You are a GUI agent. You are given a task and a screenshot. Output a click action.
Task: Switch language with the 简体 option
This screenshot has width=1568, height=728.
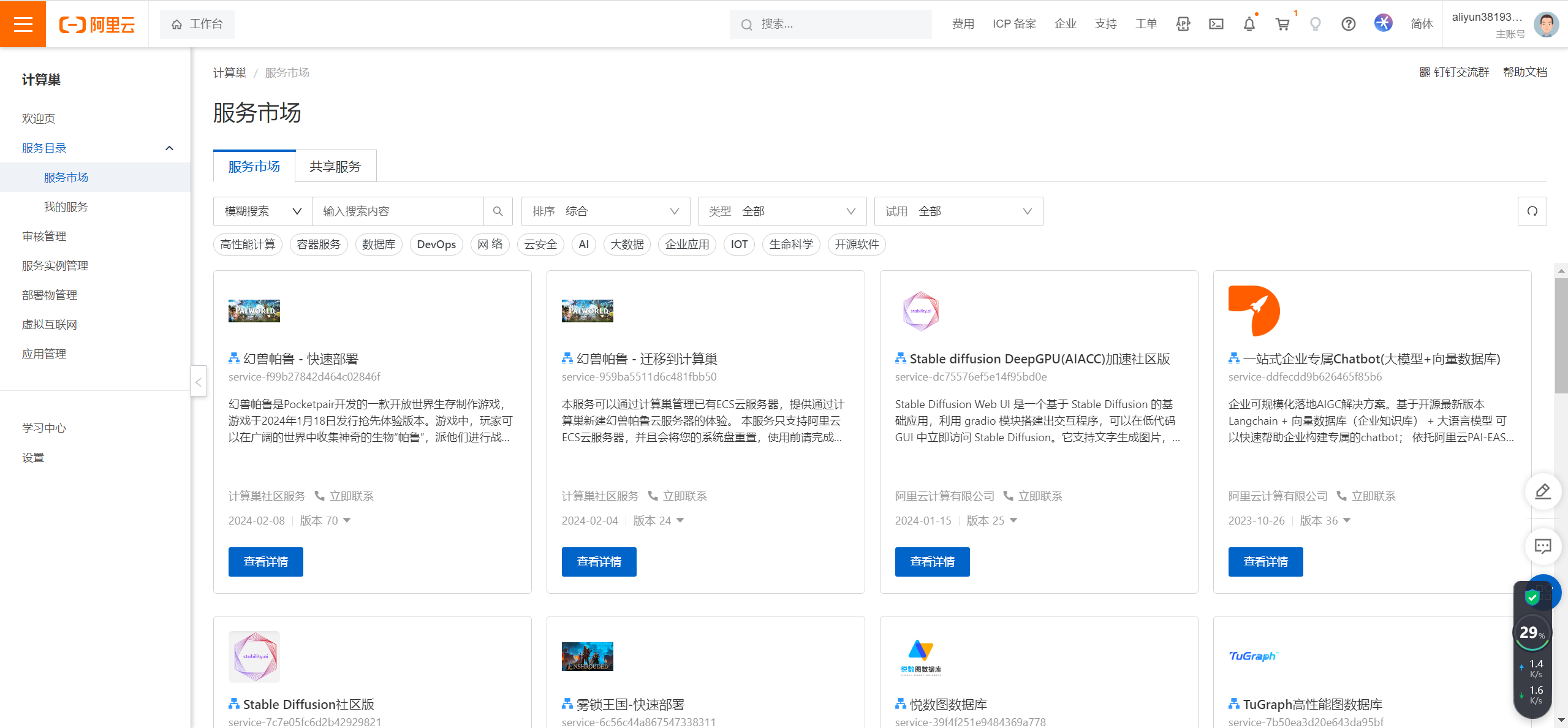tap(1422, 24)
